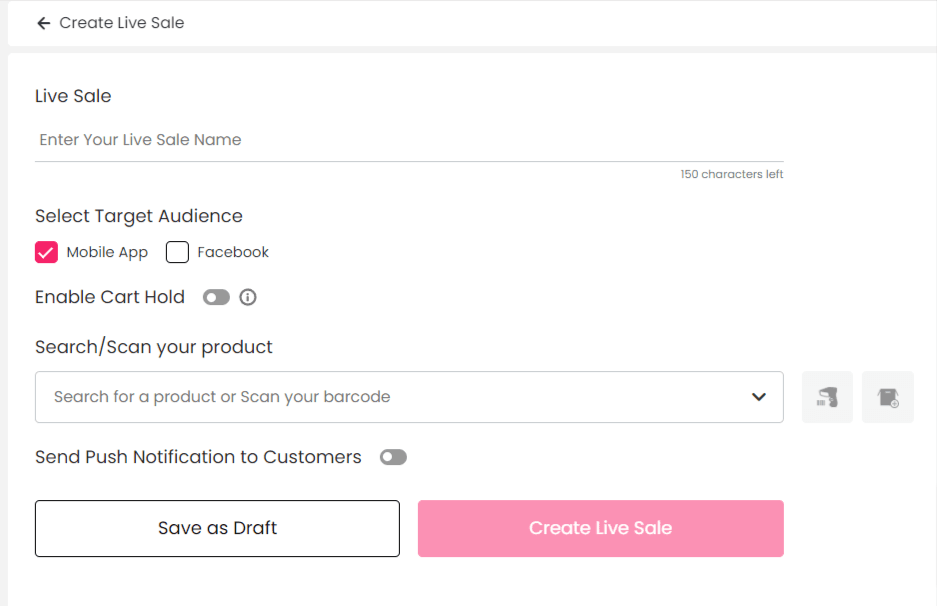Click the Create Live Sale page title

(x=122, y=23)
